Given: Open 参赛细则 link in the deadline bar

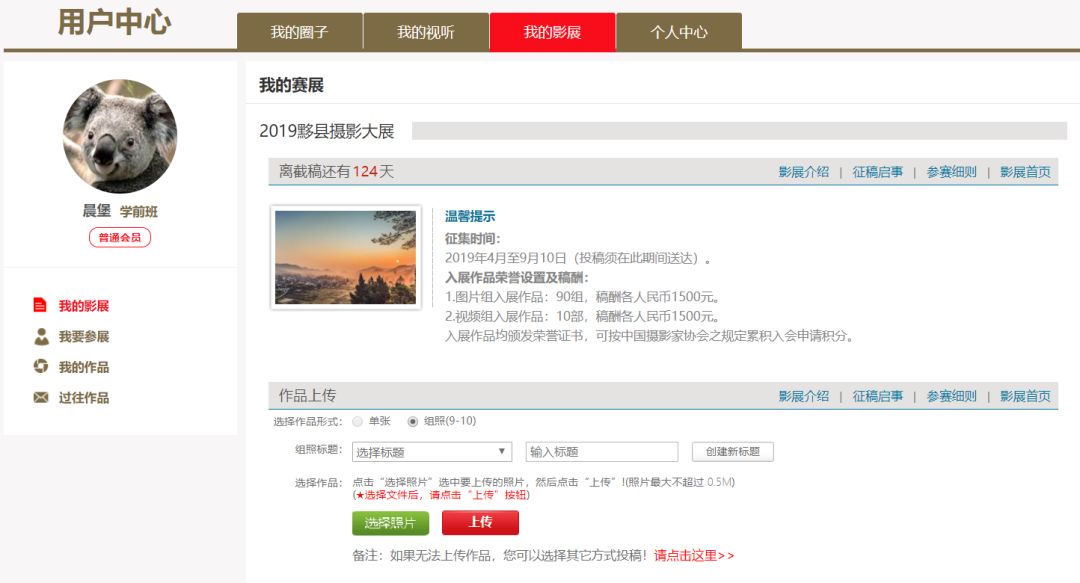Looking at the screenshot, I should pos(951,172).
